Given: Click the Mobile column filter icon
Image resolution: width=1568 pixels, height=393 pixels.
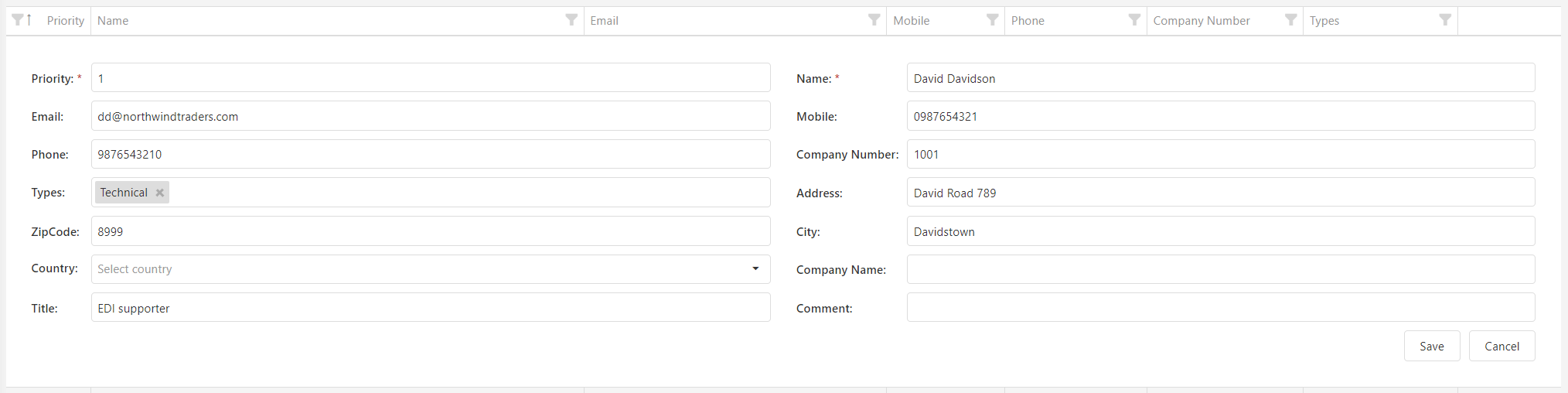Looking at the screenshot, I should coord(992,20).
